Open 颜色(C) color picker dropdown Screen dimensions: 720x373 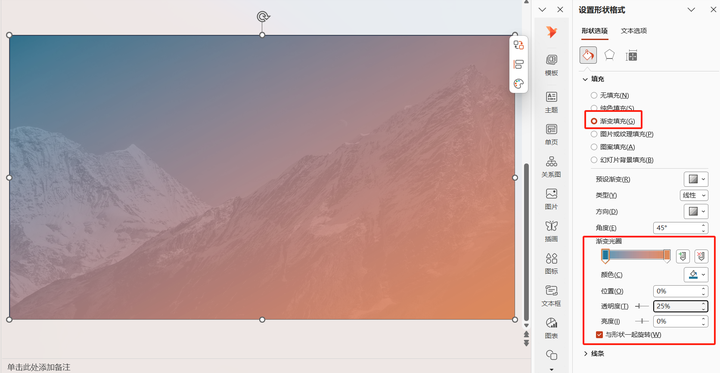[x=696, y=275]
